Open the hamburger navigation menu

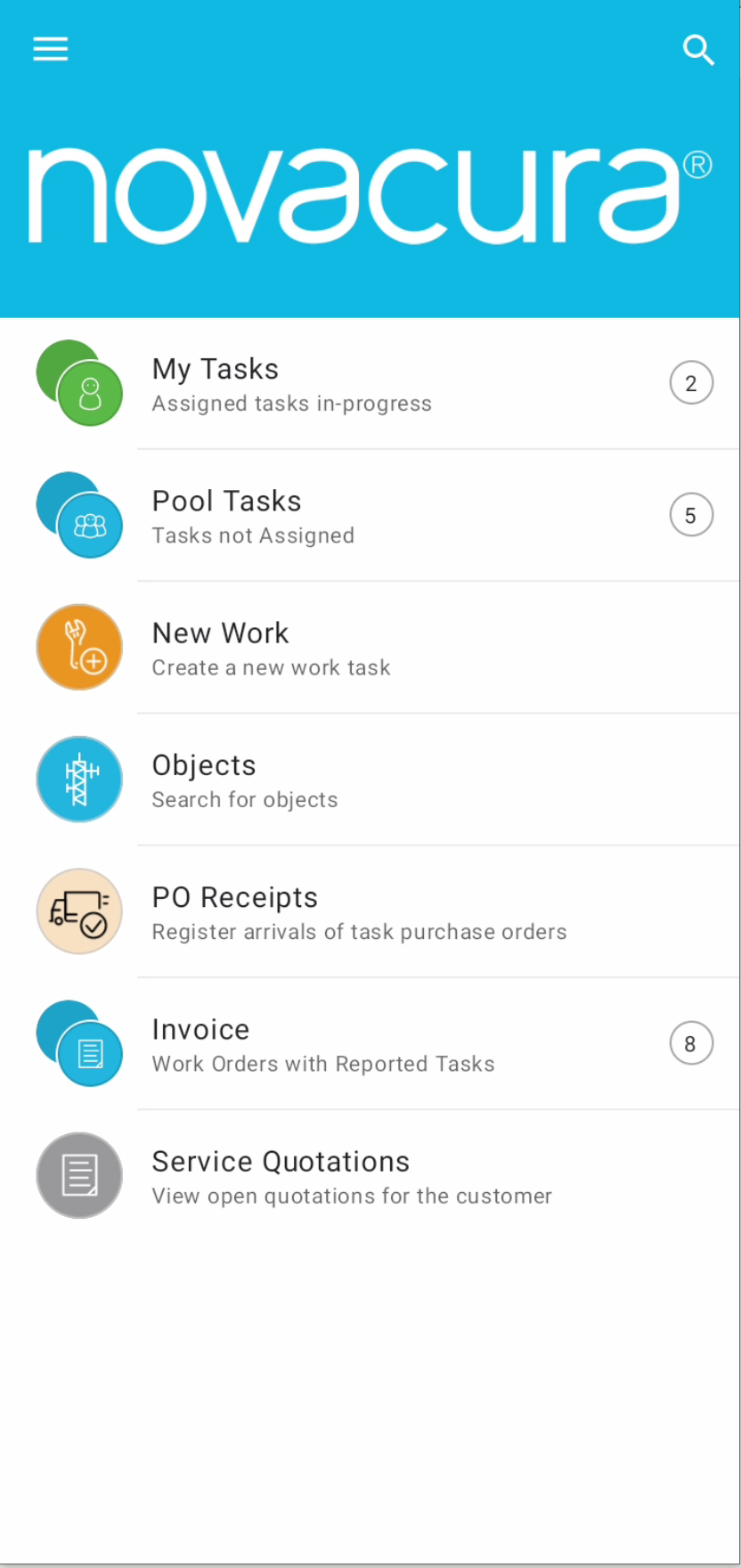pyautogui.click(x=51, y=49)
